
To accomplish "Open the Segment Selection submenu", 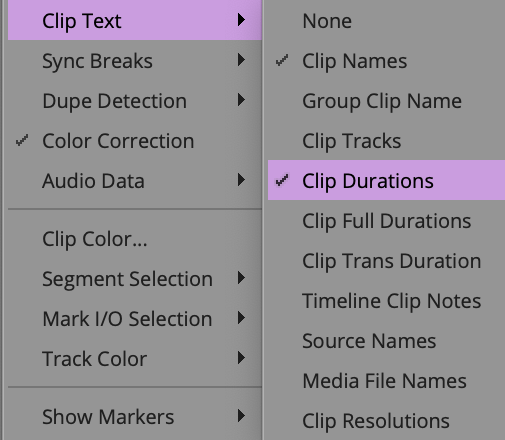I will tap(135, 278).
